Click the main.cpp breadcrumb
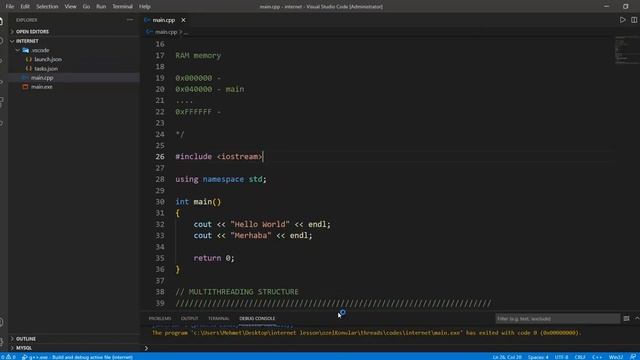Image resolution: width=640 pixels, height=360 pixels. [166, 32]
